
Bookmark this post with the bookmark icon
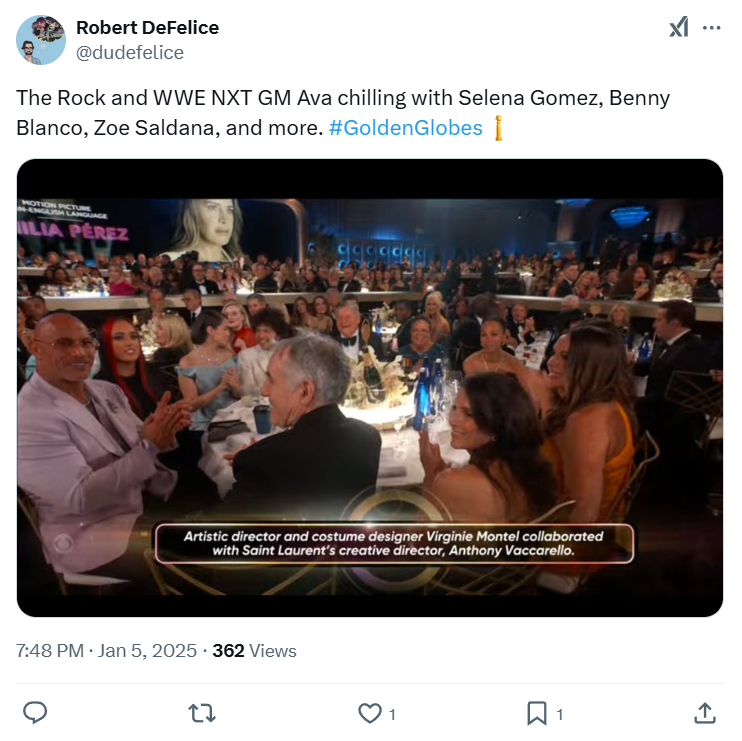coord(537,713)
